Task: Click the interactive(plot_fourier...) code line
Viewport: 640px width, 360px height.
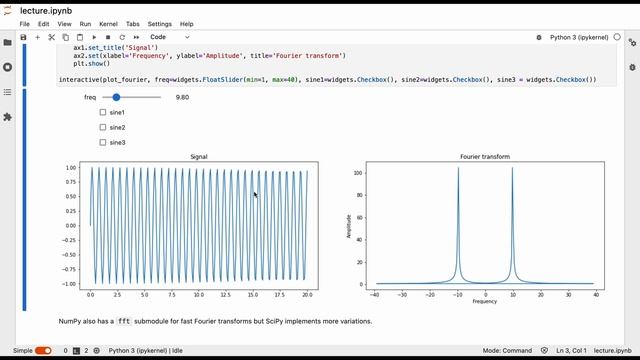Action: click(x=327, y=80)
